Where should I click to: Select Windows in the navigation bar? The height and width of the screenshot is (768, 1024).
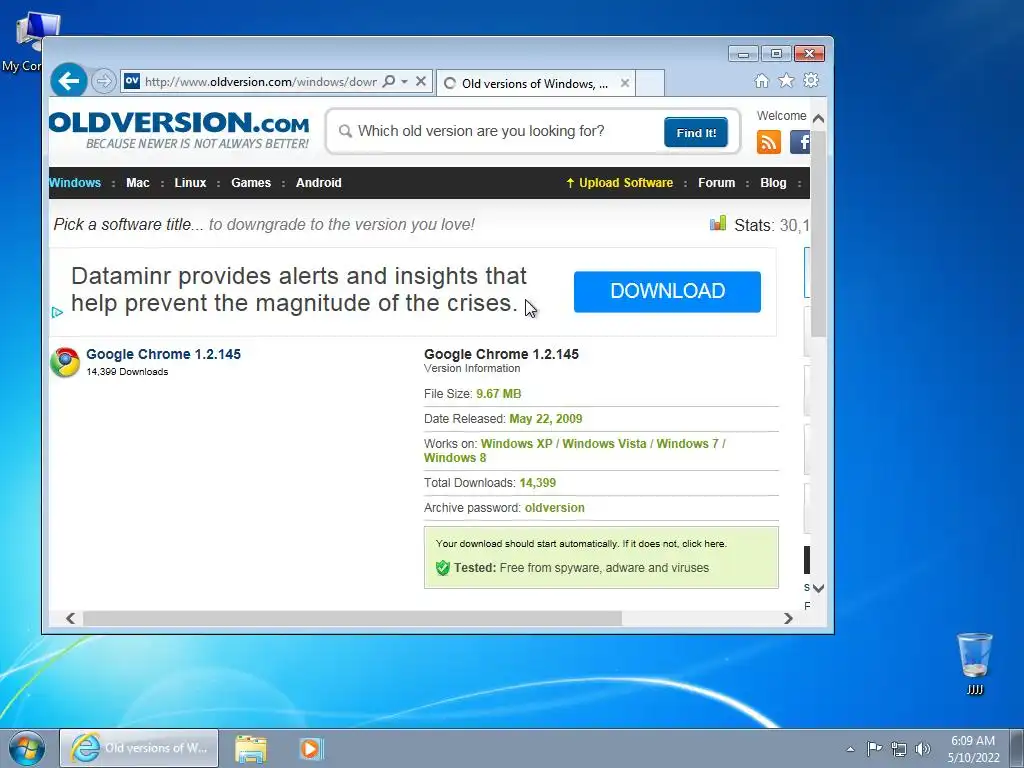(x=75, y=183)
